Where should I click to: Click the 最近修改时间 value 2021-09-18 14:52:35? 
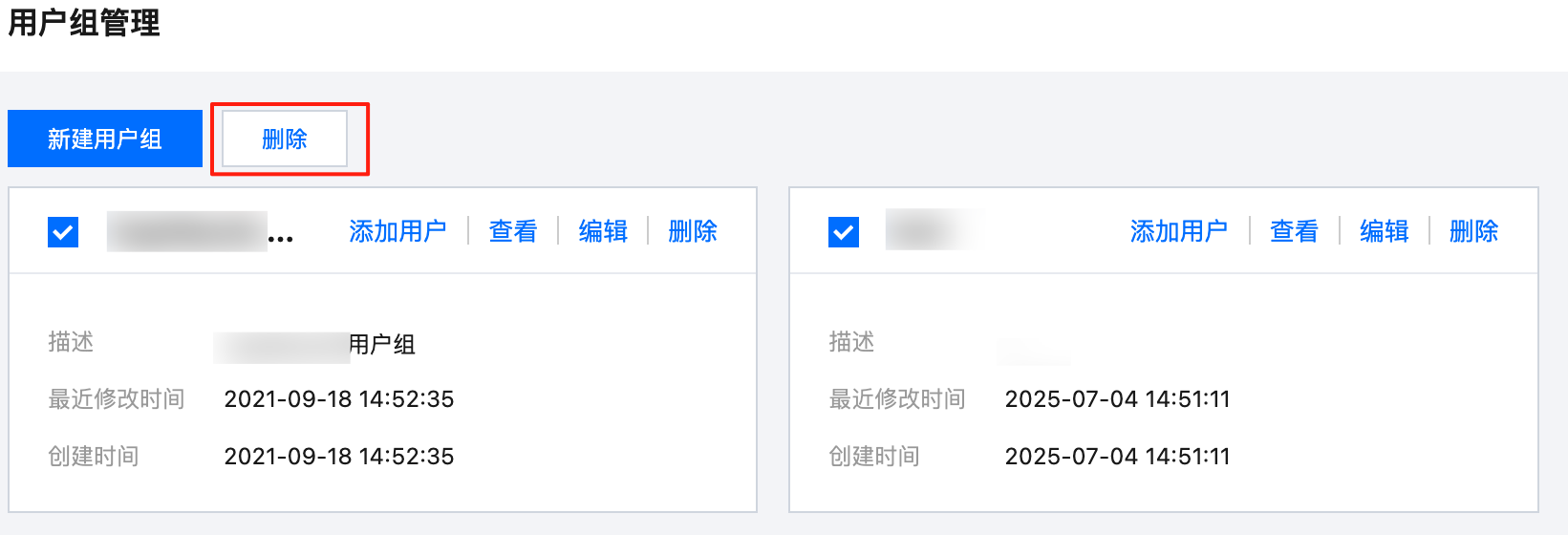339,399
